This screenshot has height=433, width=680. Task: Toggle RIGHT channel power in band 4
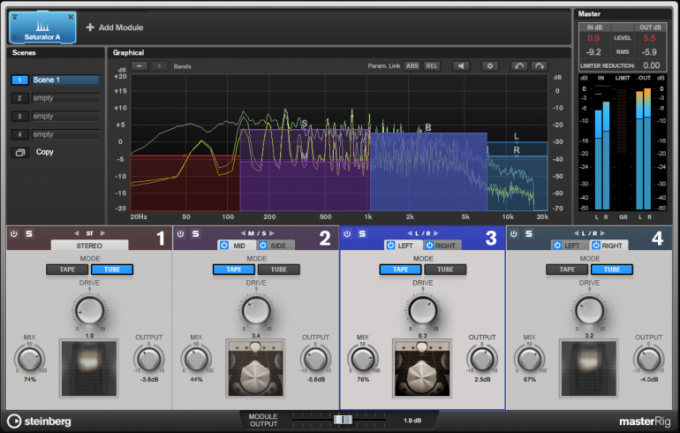[x=596, y=246]
